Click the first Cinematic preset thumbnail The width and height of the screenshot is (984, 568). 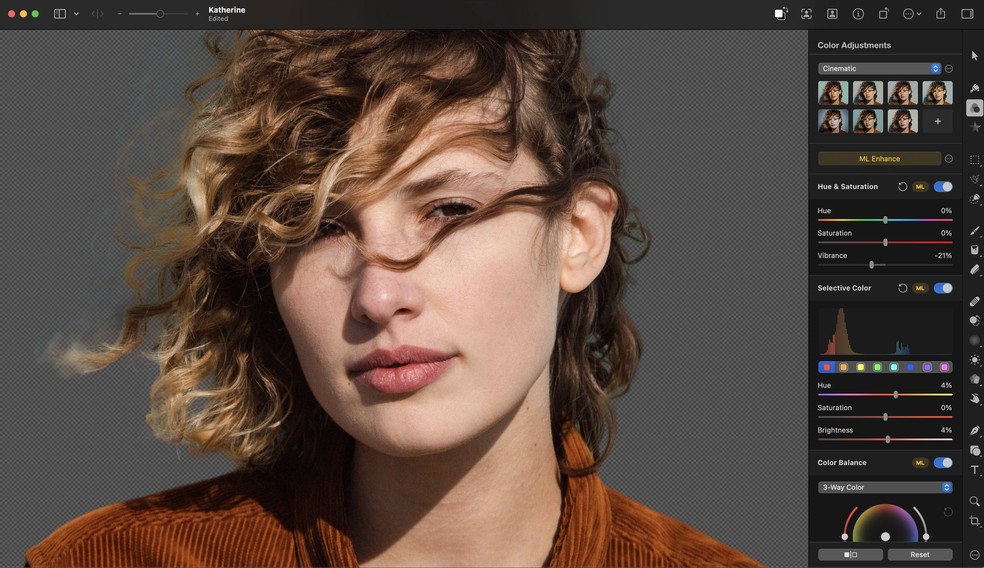click(833, 93)
